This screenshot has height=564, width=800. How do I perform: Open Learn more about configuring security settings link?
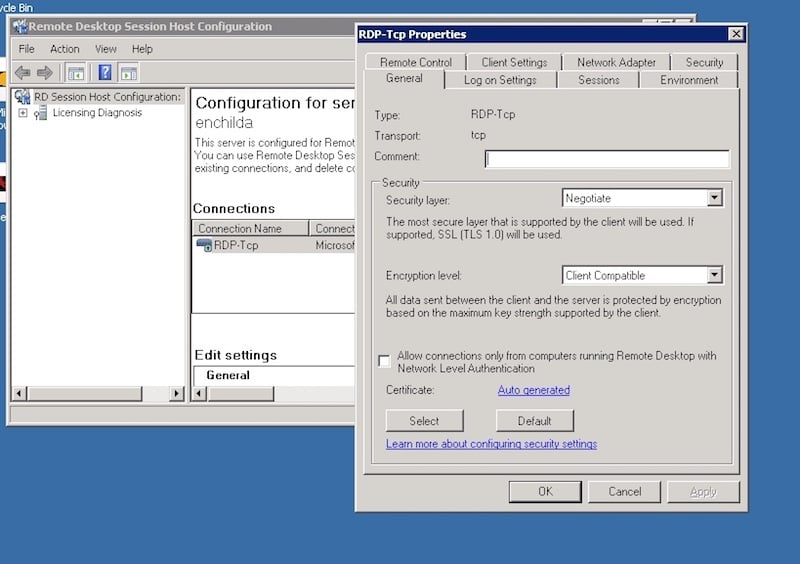pyautogui.click(x=491, y=444)
